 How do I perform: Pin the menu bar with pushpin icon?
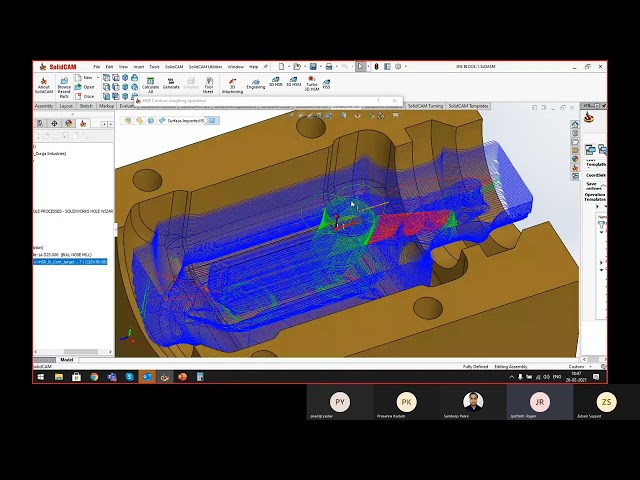(x=265, y=67)
